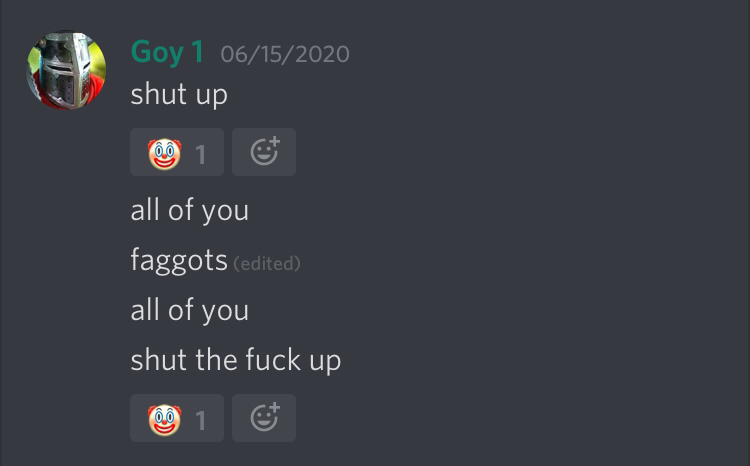Select the count 1 beside the bottom clown emoji
Screen dimensions: 750x466
200,421
